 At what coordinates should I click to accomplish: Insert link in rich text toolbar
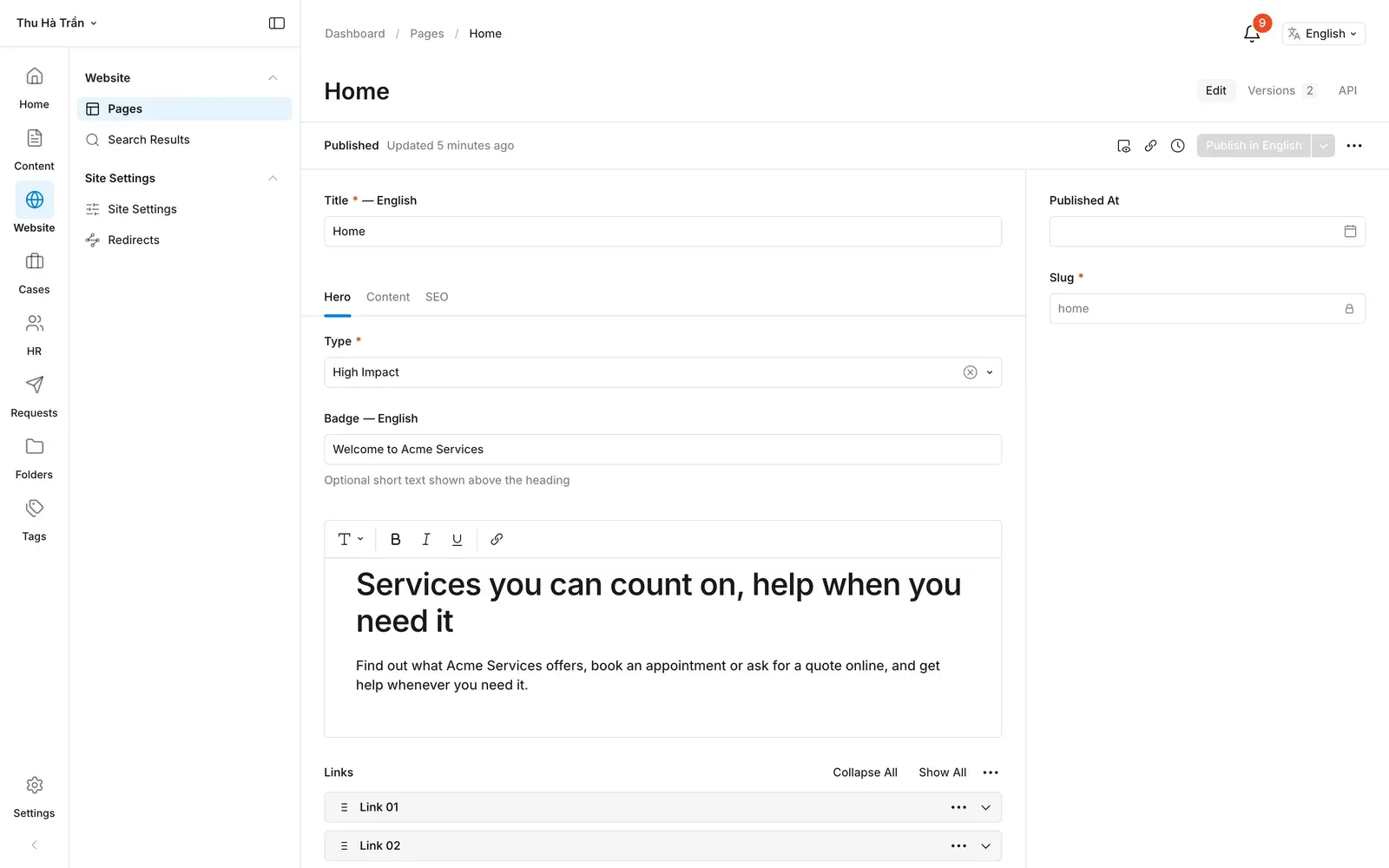tap(497, 539)
